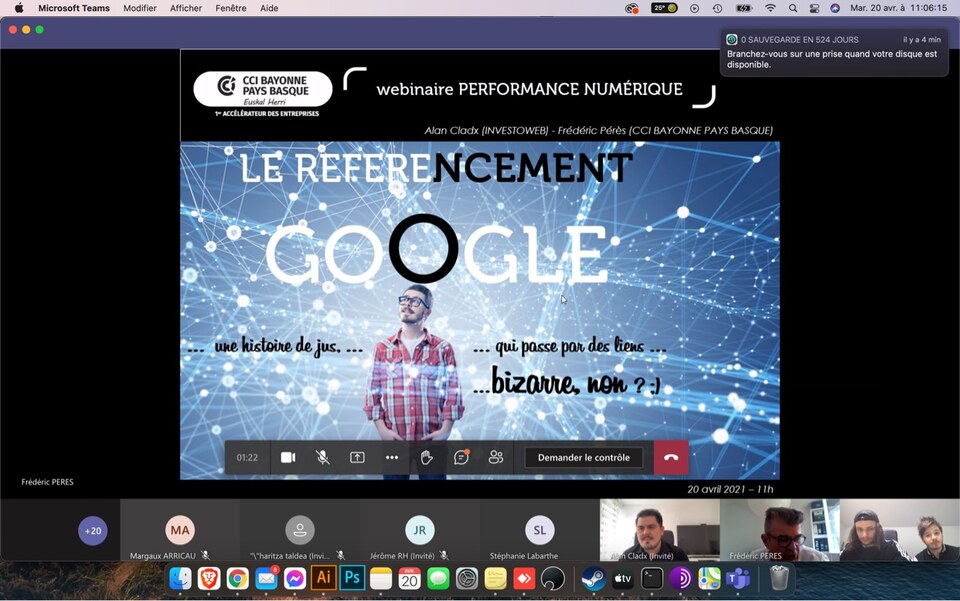
Task: Select Margaux ARRICAU participant tile
Action: click(x=180, y=530)
